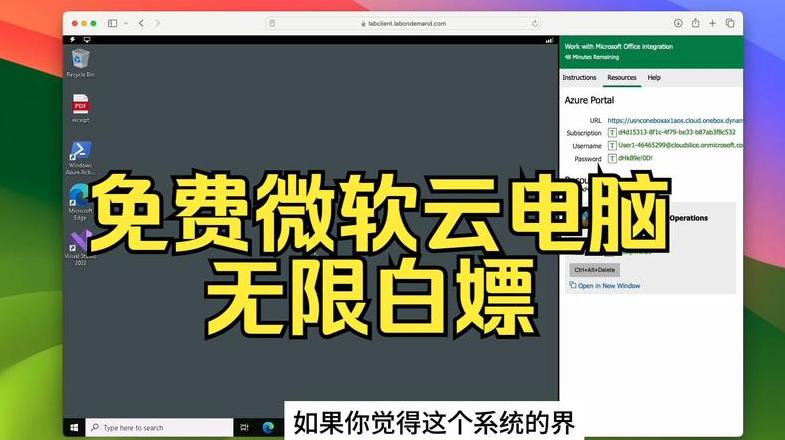785x440 pixels.
Task: Click the User1 username value
Action: 680,145
